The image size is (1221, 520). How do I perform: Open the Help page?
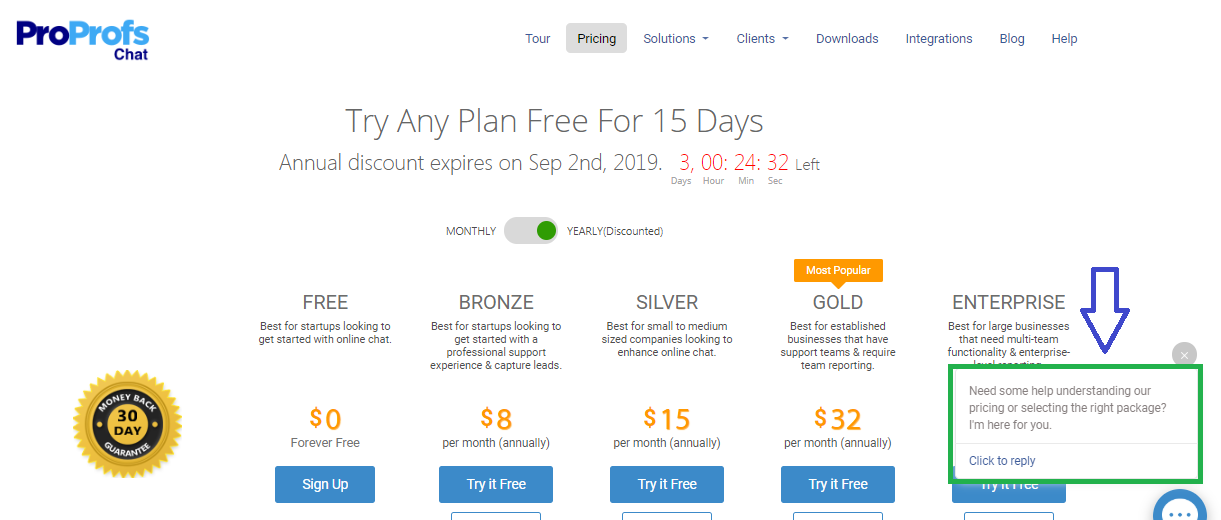(1064, 39)
